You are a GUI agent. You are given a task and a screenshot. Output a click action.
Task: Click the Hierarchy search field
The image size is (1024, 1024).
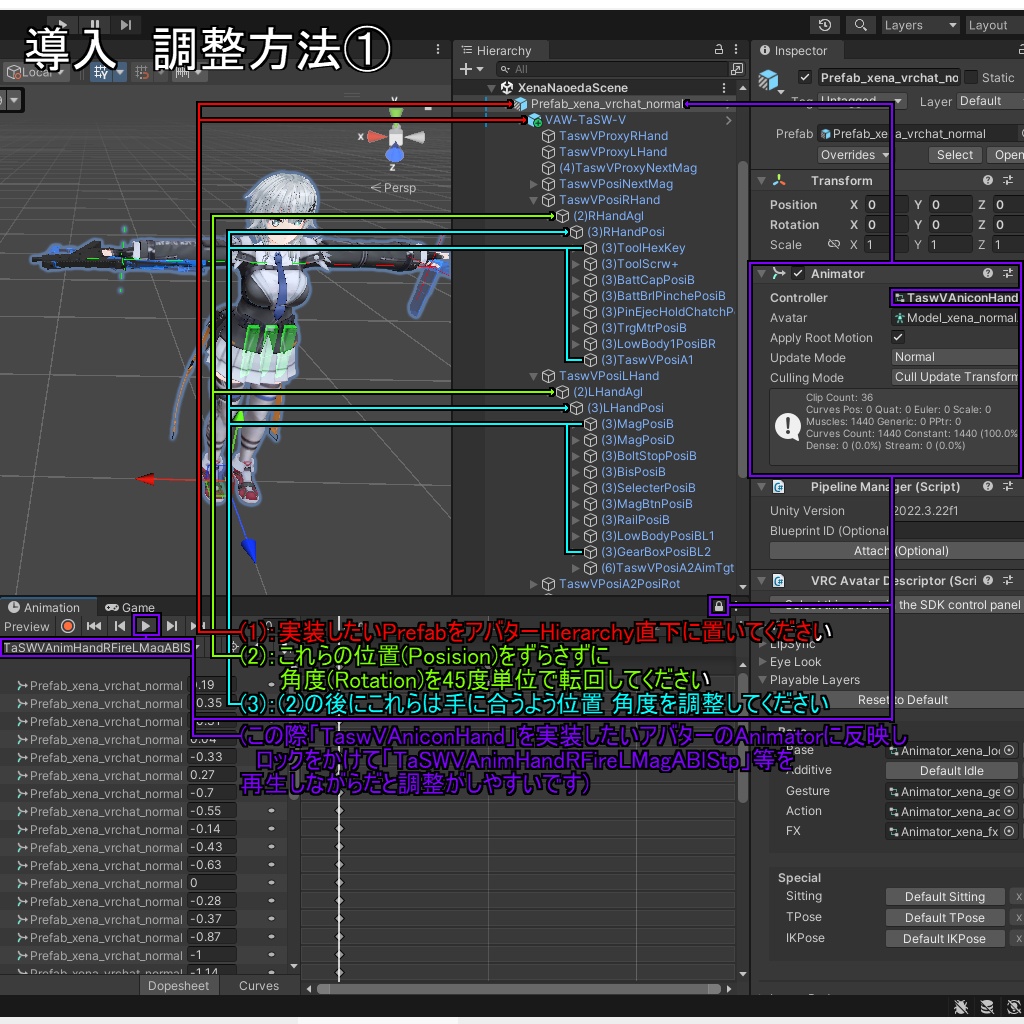tap(613, 69)
